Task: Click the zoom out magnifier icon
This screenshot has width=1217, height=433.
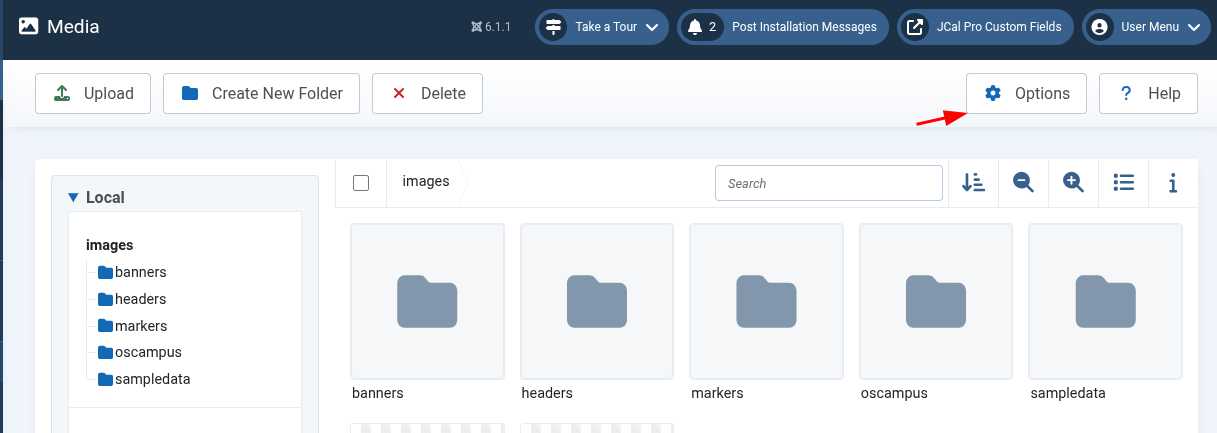Action: pyautogui.click(x=1023, y=183)
